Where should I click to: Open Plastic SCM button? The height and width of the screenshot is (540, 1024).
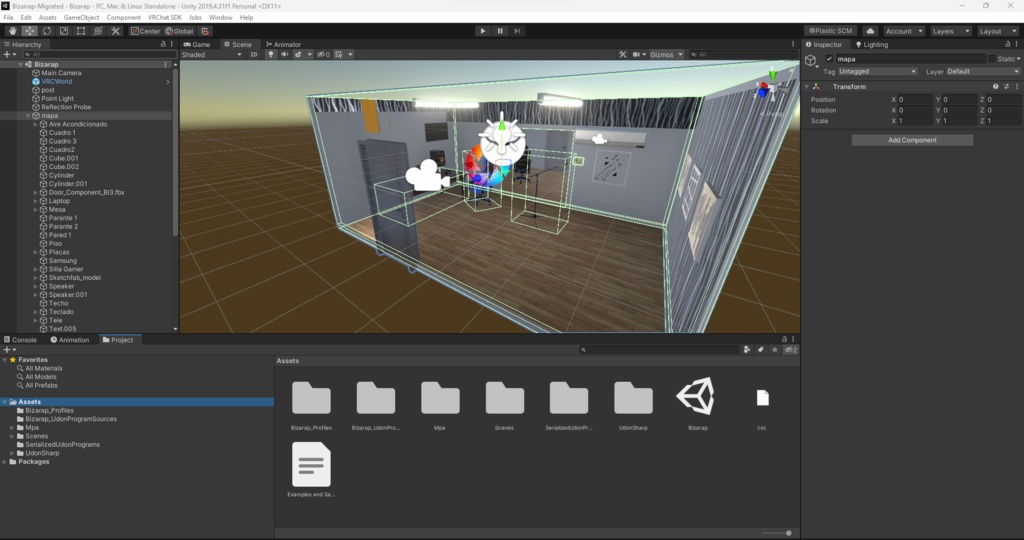(830, 31)
